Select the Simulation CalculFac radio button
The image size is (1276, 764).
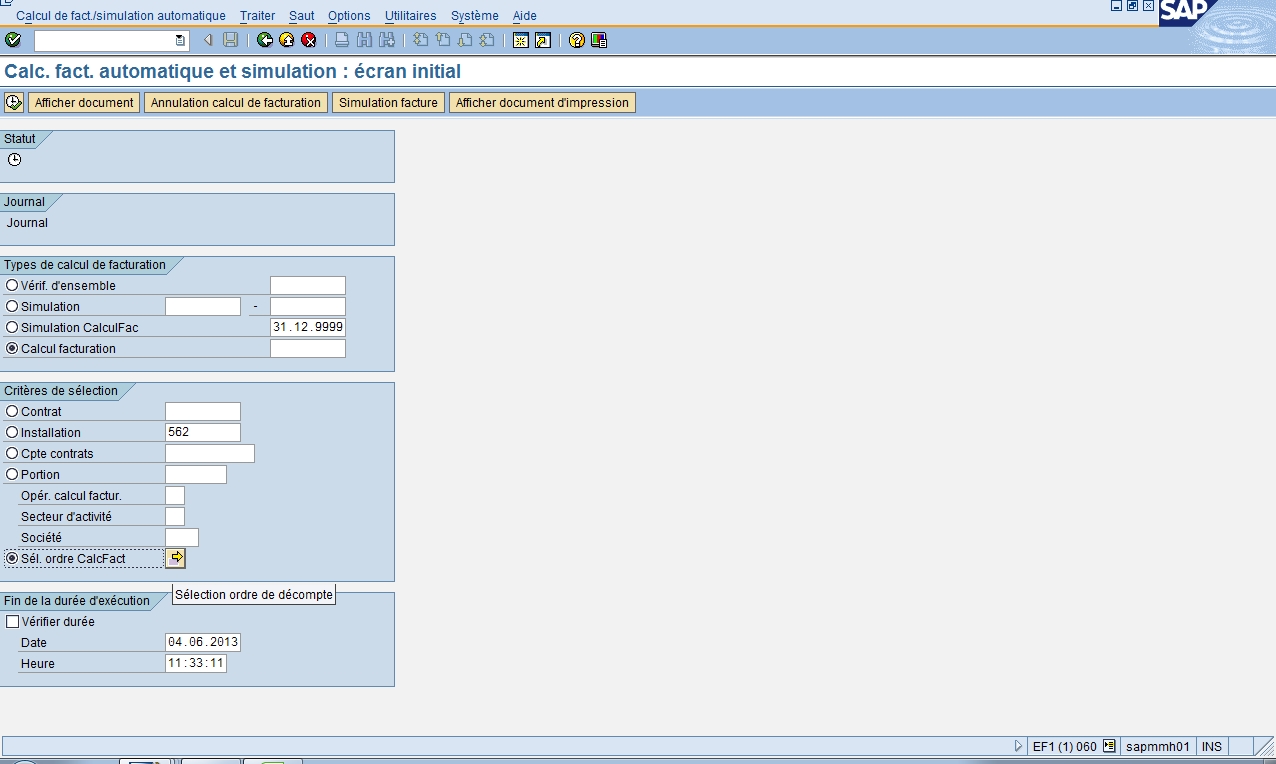pyautogui.click(x=12, y=328)
